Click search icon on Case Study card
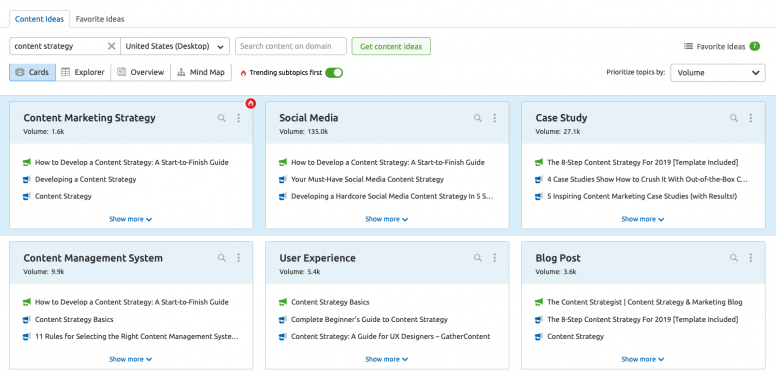Image resolution: width=776 pixels, height=379 pixels. [734, 118]
